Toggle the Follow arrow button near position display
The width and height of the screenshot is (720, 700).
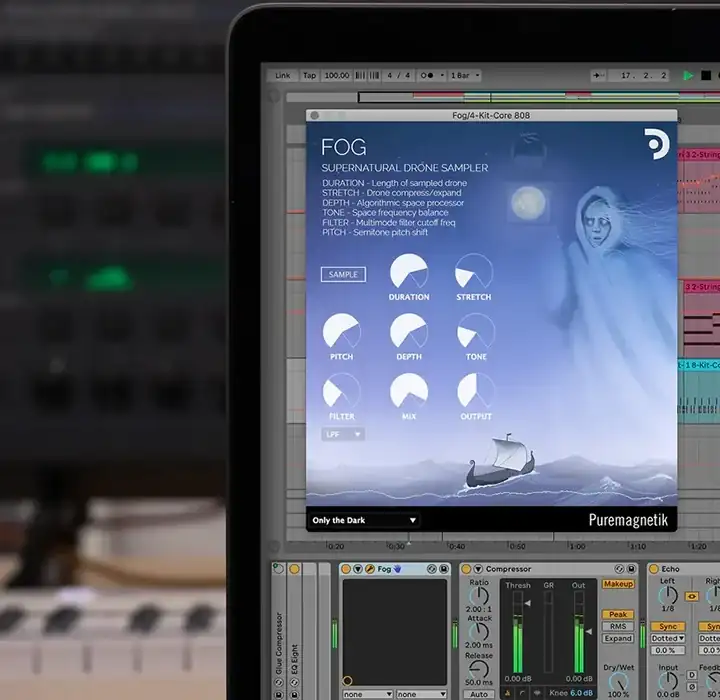pos(598,75)
